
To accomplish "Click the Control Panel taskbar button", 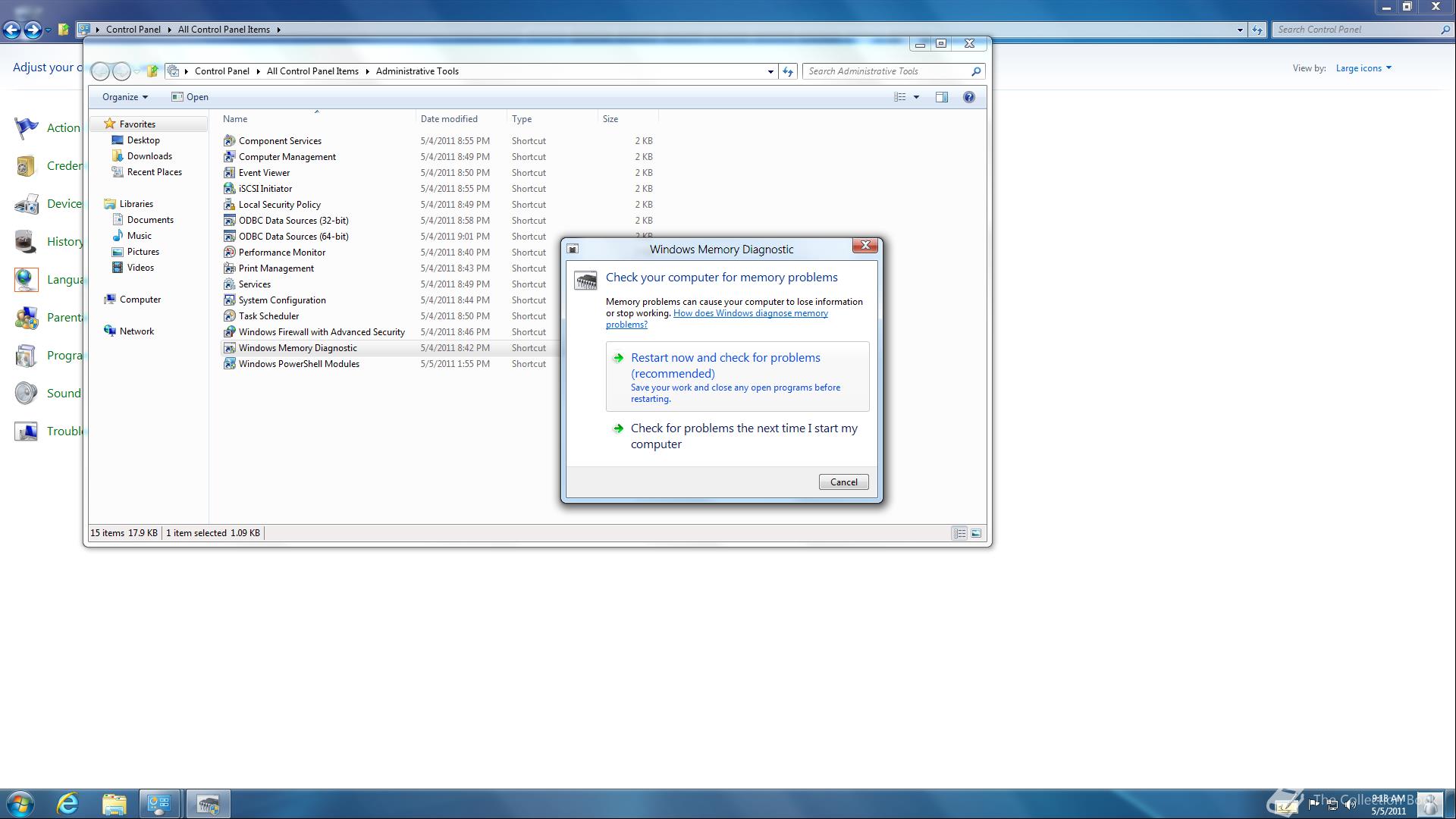I will 159,804.
